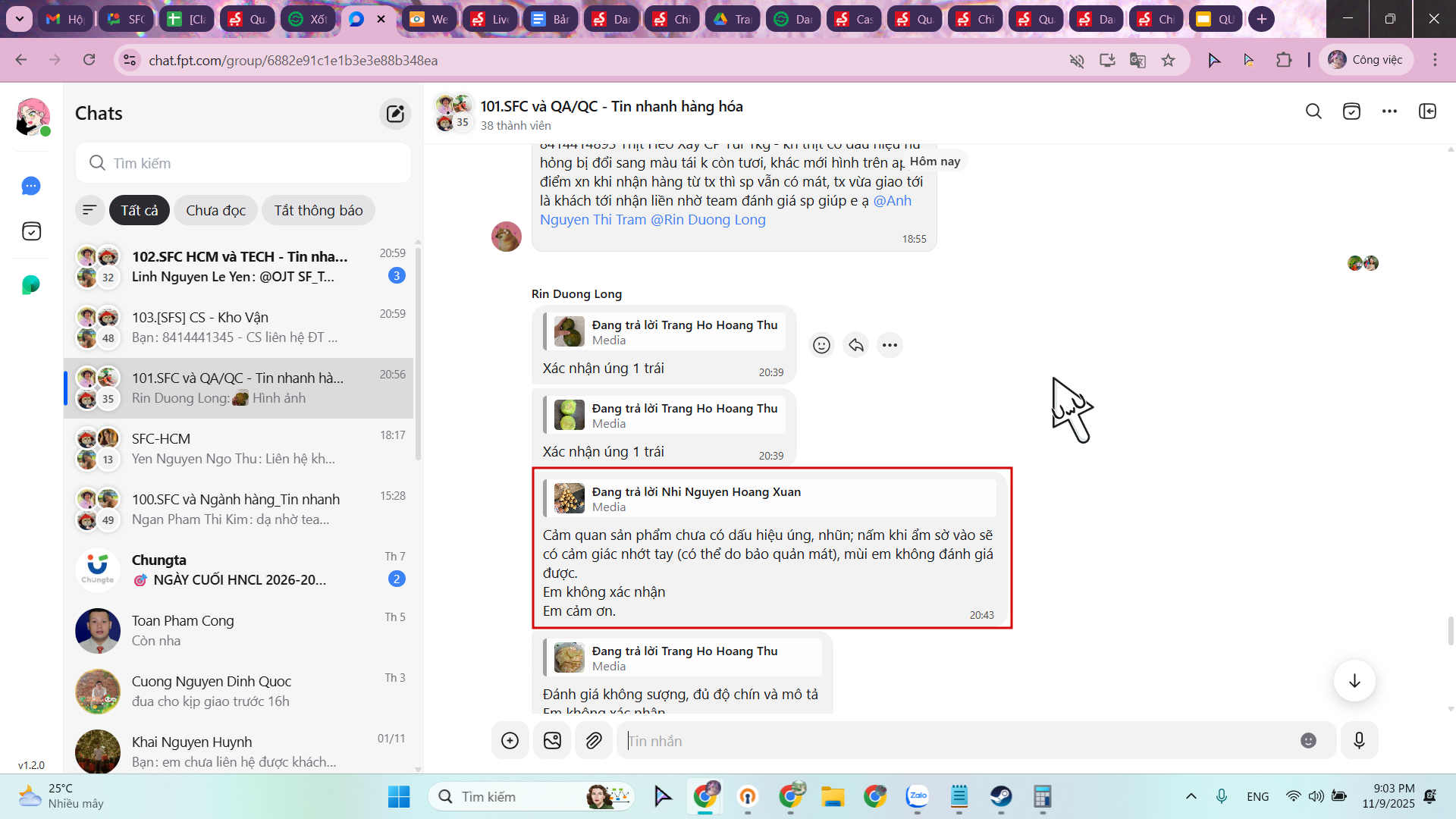Select the Chưa đọc filter
Screen dimensions: 1456x819
coord(215,211)
